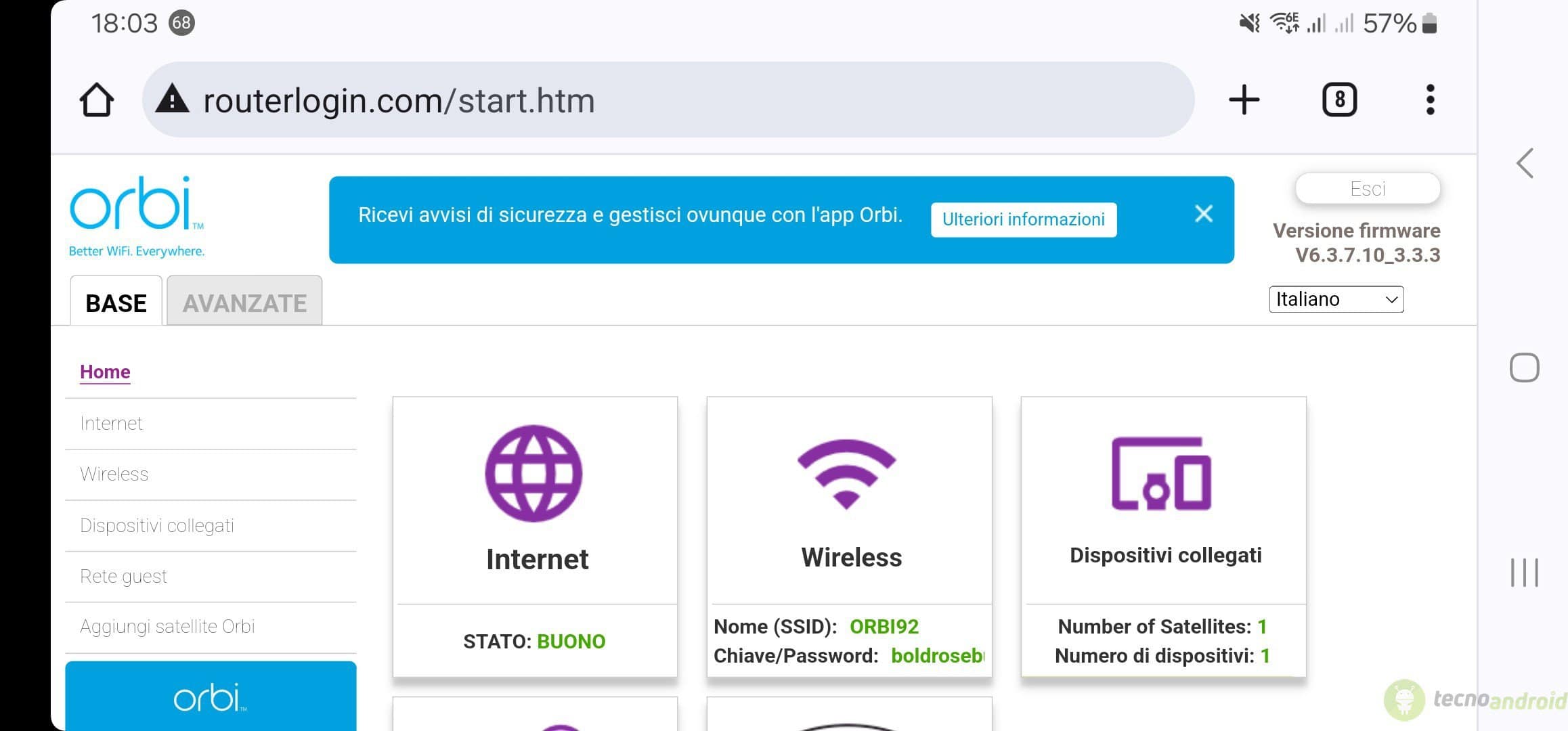Tap the Wi-Fi 6E status icon
The image size is (1568, 731).
[1284, 23]
